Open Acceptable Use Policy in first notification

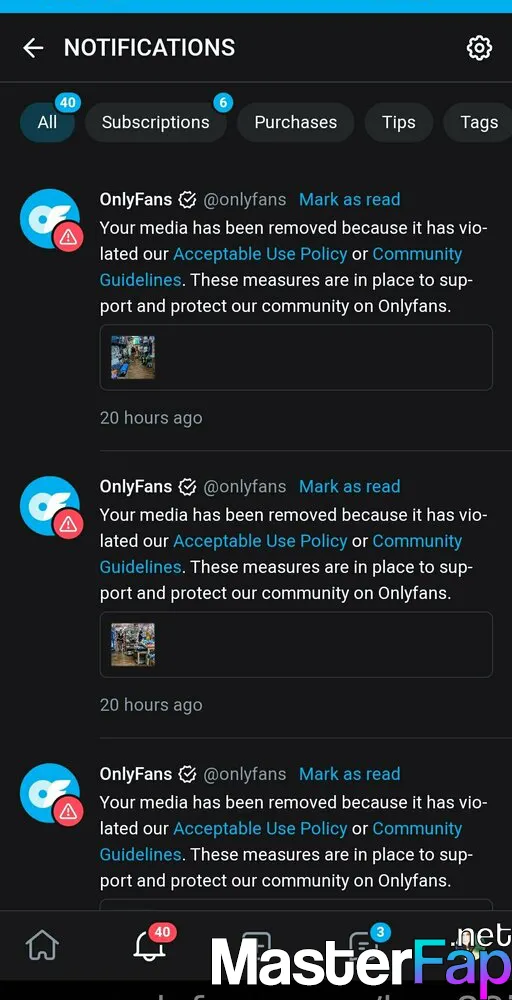260,254
